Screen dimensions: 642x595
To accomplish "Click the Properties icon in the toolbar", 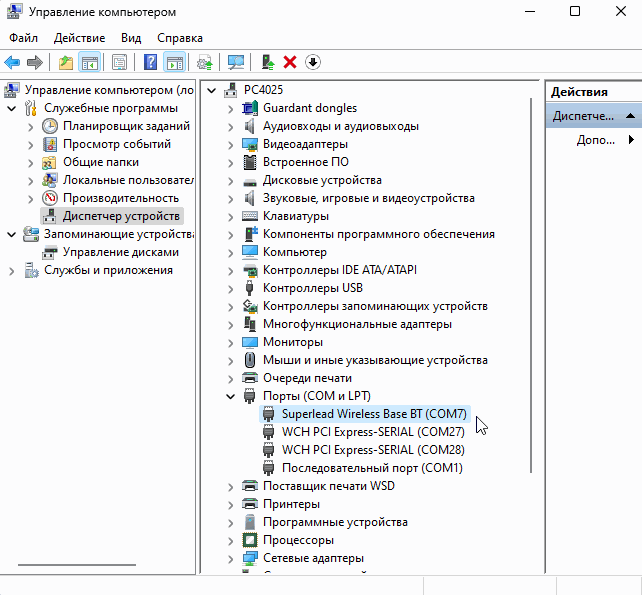I will (119, 63).
